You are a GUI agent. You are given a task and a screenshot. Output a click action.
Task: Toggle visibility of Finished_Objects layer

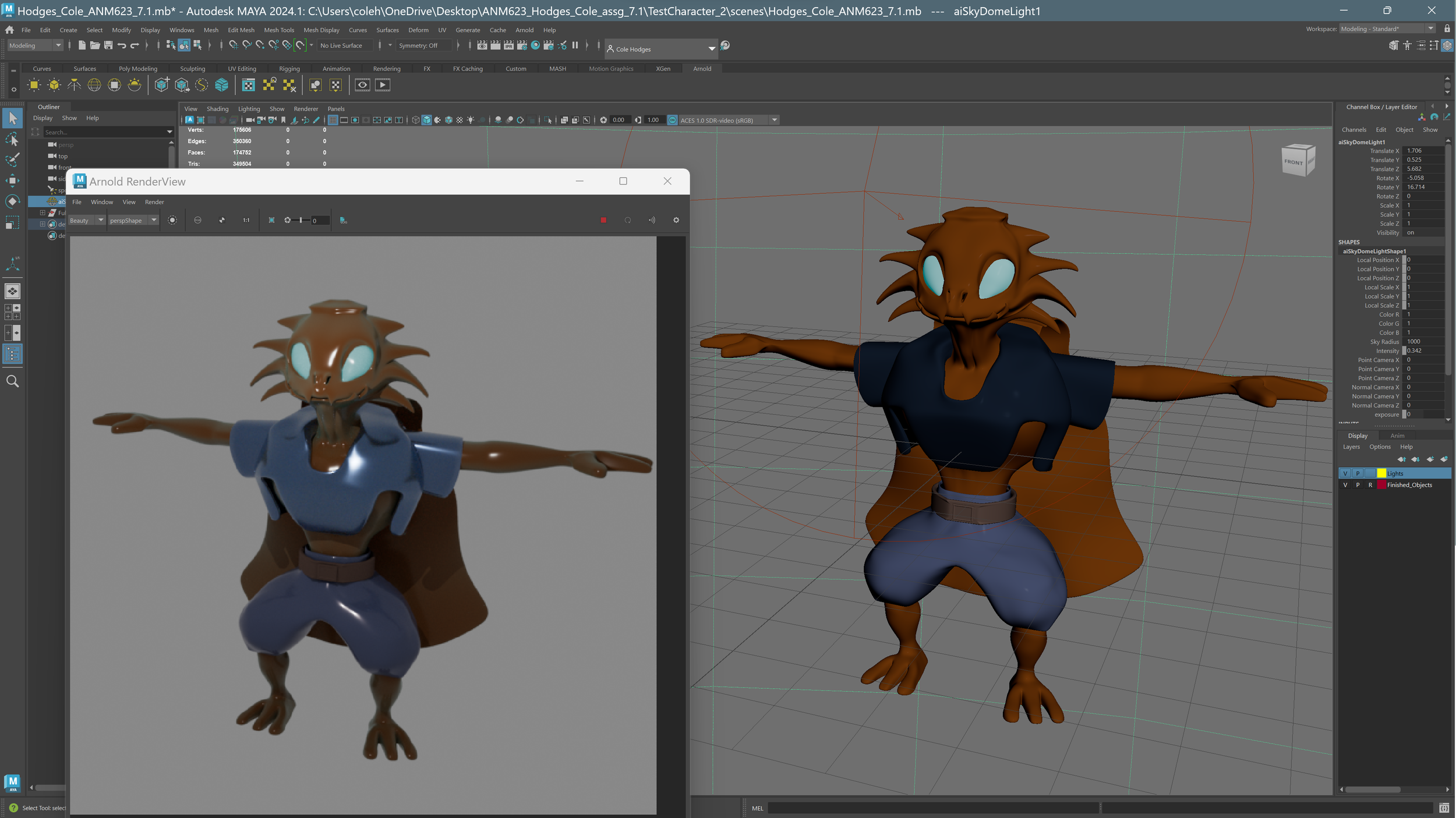click(1345, 485)
